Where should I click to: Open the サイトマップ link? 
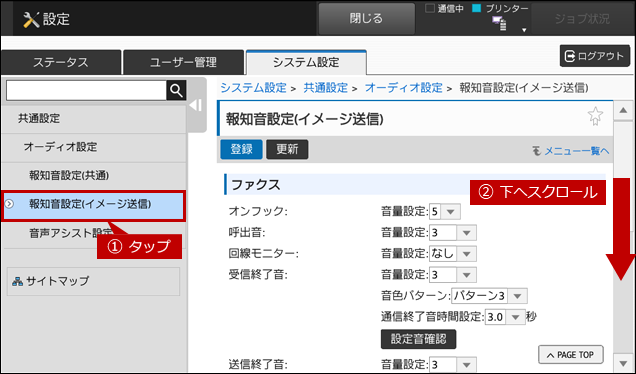pos(93,281)
